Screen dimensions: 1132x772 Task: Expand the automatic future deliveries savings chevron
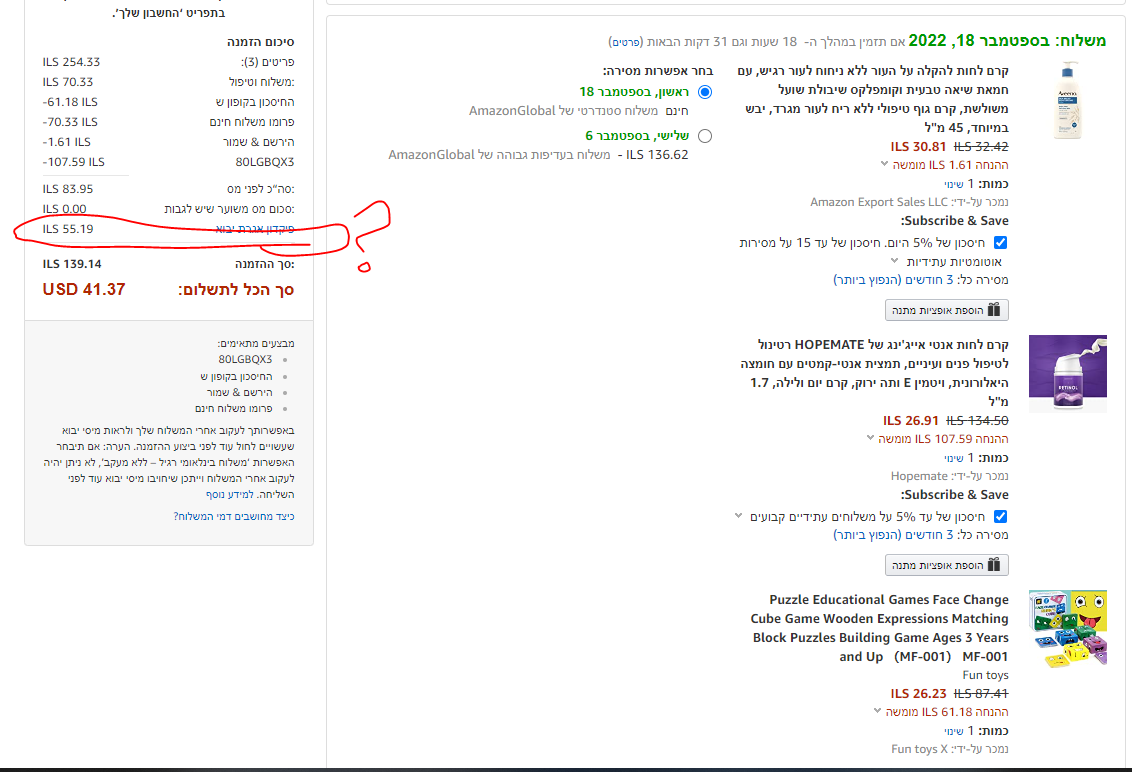pos(894,261)
